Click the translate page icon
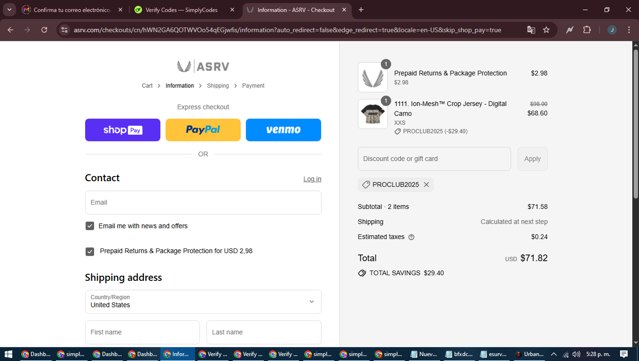This screenshot has width=639, height=361. point(531,30)
